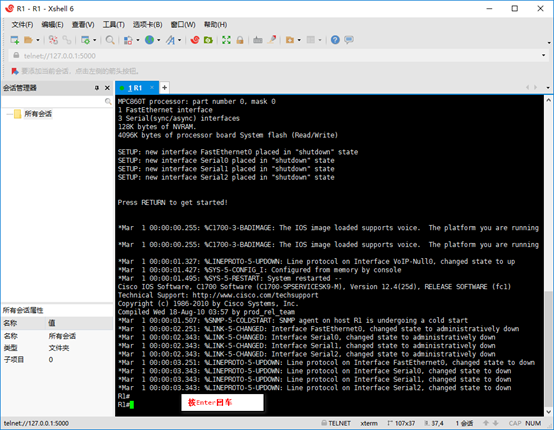
Task: Expand the color scheme dropdown arrow
Action: pos(138,40)
